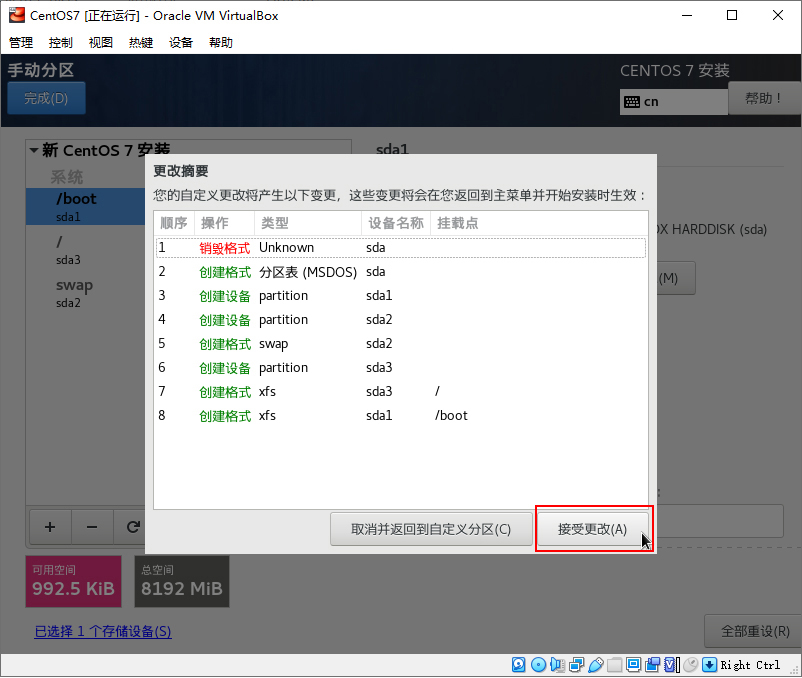Click the USB devices status icon
The width and height of the screenshot is (802, 678).
[594, 664]
